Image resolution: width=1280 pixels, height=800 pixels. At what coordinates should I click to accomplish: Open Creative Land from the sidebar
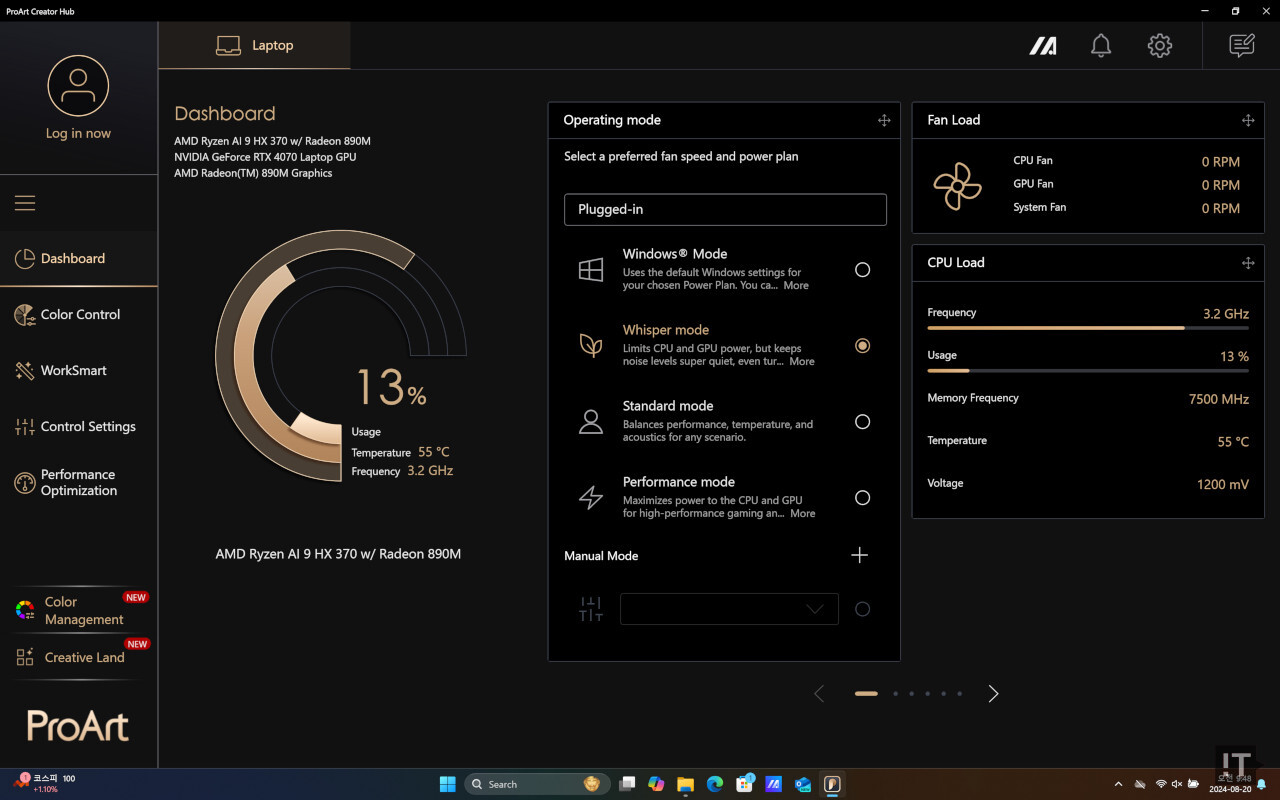(x=84, y=657)
